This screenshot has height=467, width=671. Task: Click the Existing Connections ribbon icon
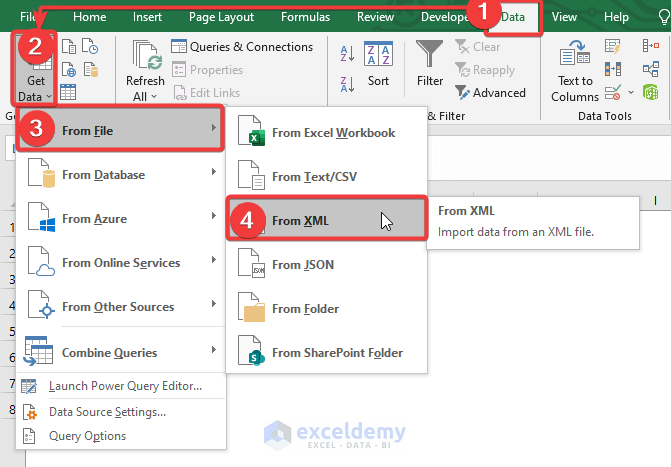pyautogui.click(x=91, y=69)
